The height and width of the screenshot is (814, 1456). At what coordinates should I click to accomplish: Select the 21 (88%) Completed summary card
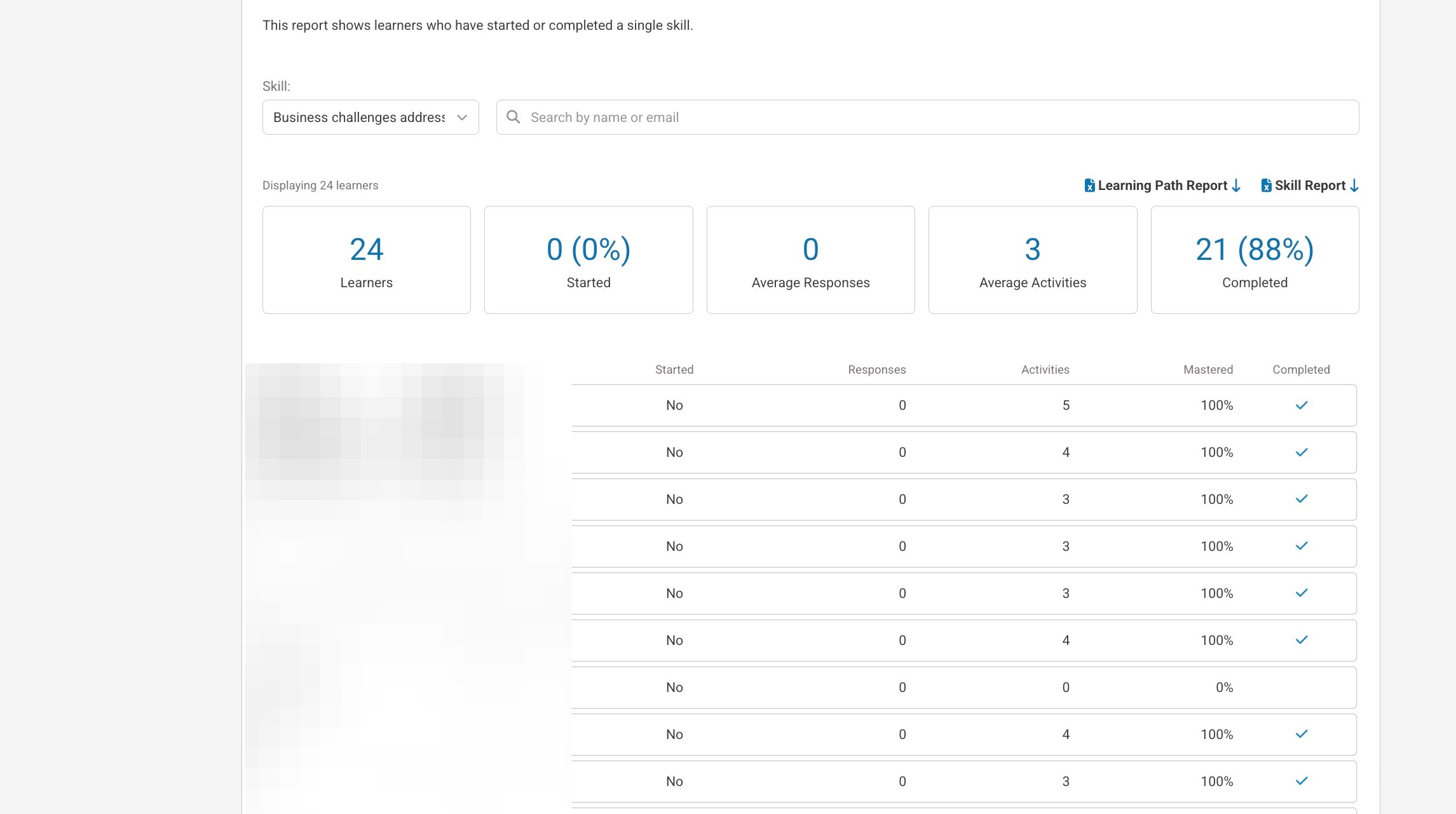1254,260
